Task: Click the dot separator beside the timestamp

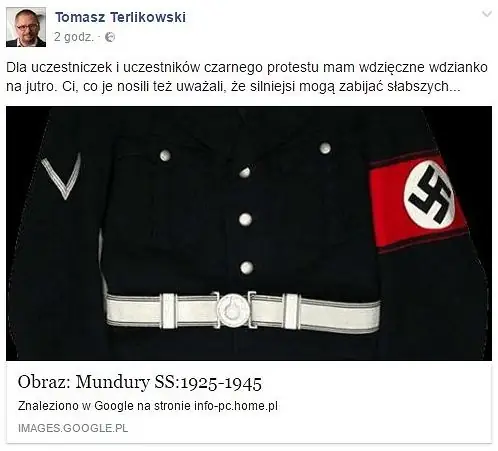Action: [x=99, y=37]
